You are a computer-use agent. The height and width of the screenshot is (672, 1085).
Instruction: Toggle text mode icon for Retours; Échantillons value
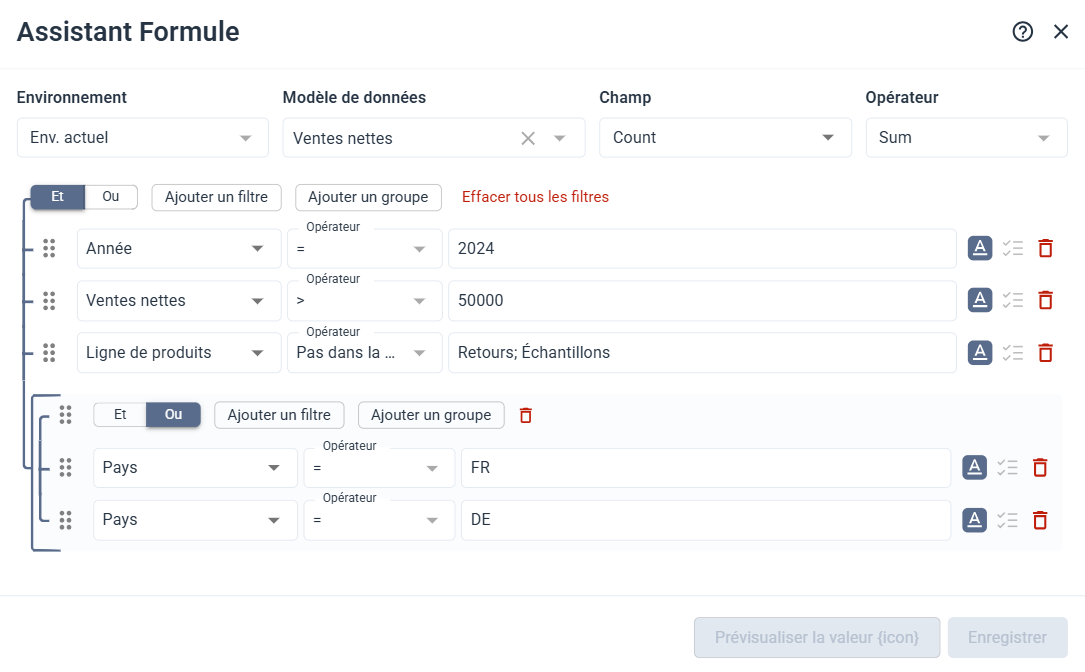[x=980, y=353]
